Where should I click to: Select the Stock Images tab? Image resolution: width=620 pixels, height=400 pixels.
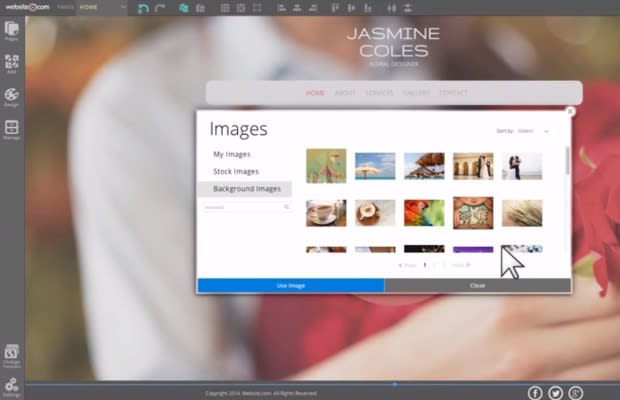click(236, 172)
